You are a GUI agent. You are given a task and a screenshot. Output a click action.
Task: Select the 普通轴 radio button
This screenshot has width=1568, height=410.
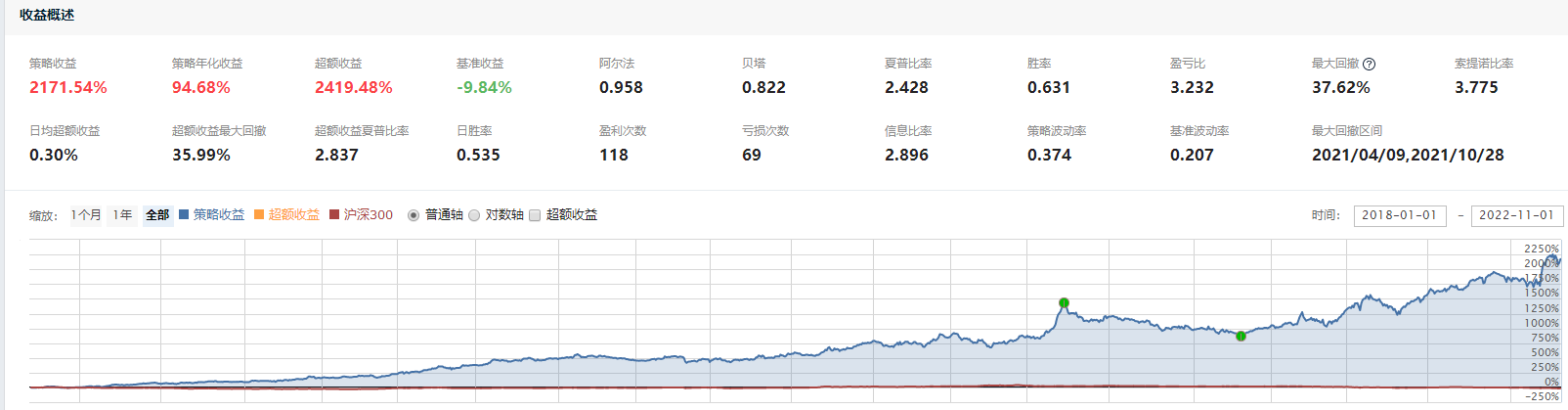click(x=414, y=215)
